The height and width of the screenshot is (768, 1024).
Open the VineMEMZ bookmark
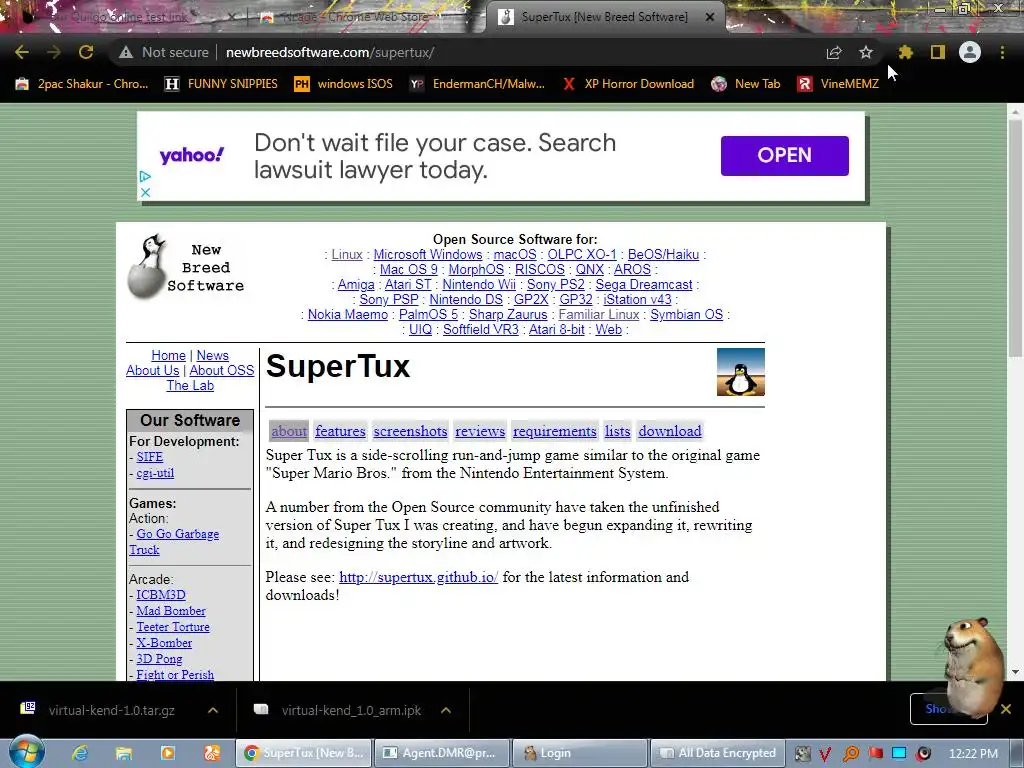click(x=839, y=84)
